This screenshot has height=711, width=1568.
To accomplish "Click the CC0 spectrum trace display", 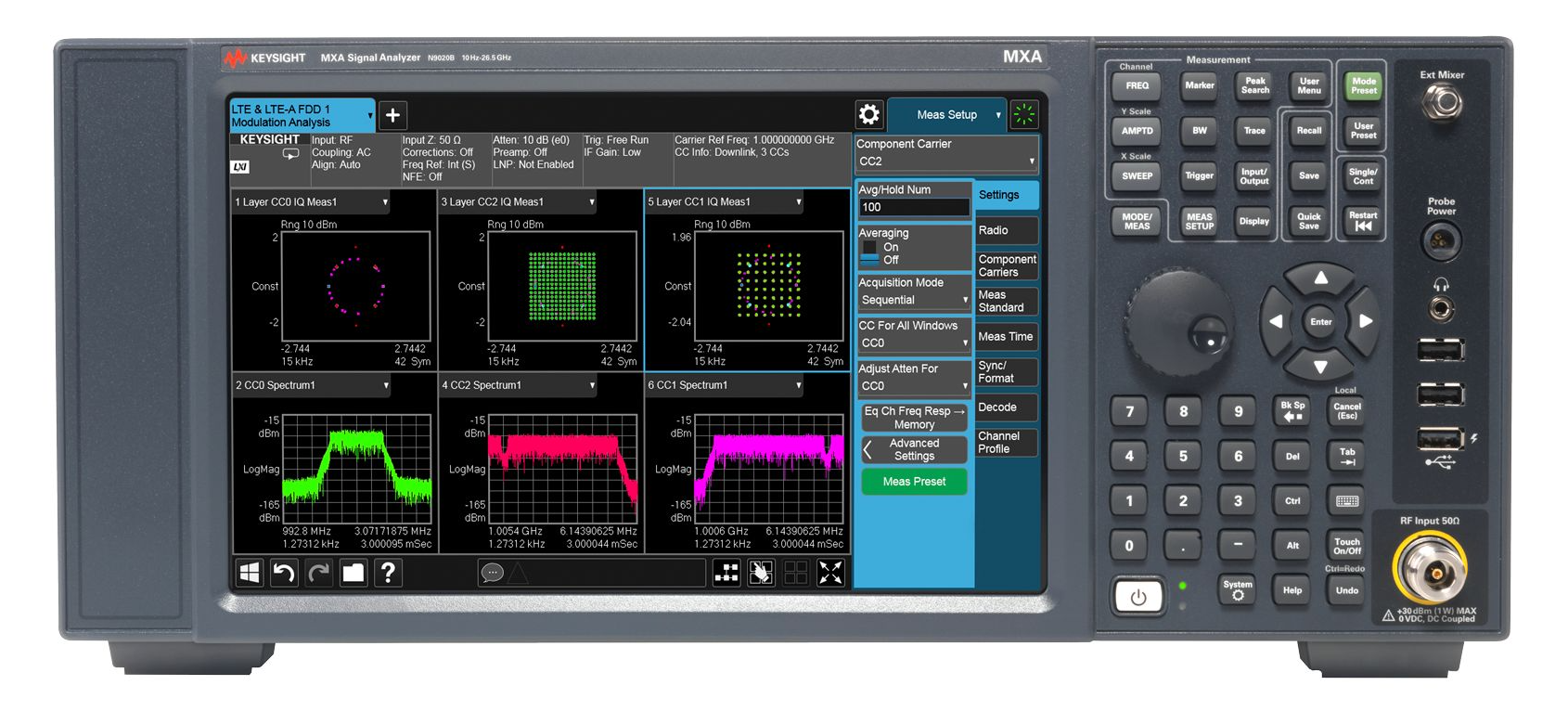I will point(357,470).
